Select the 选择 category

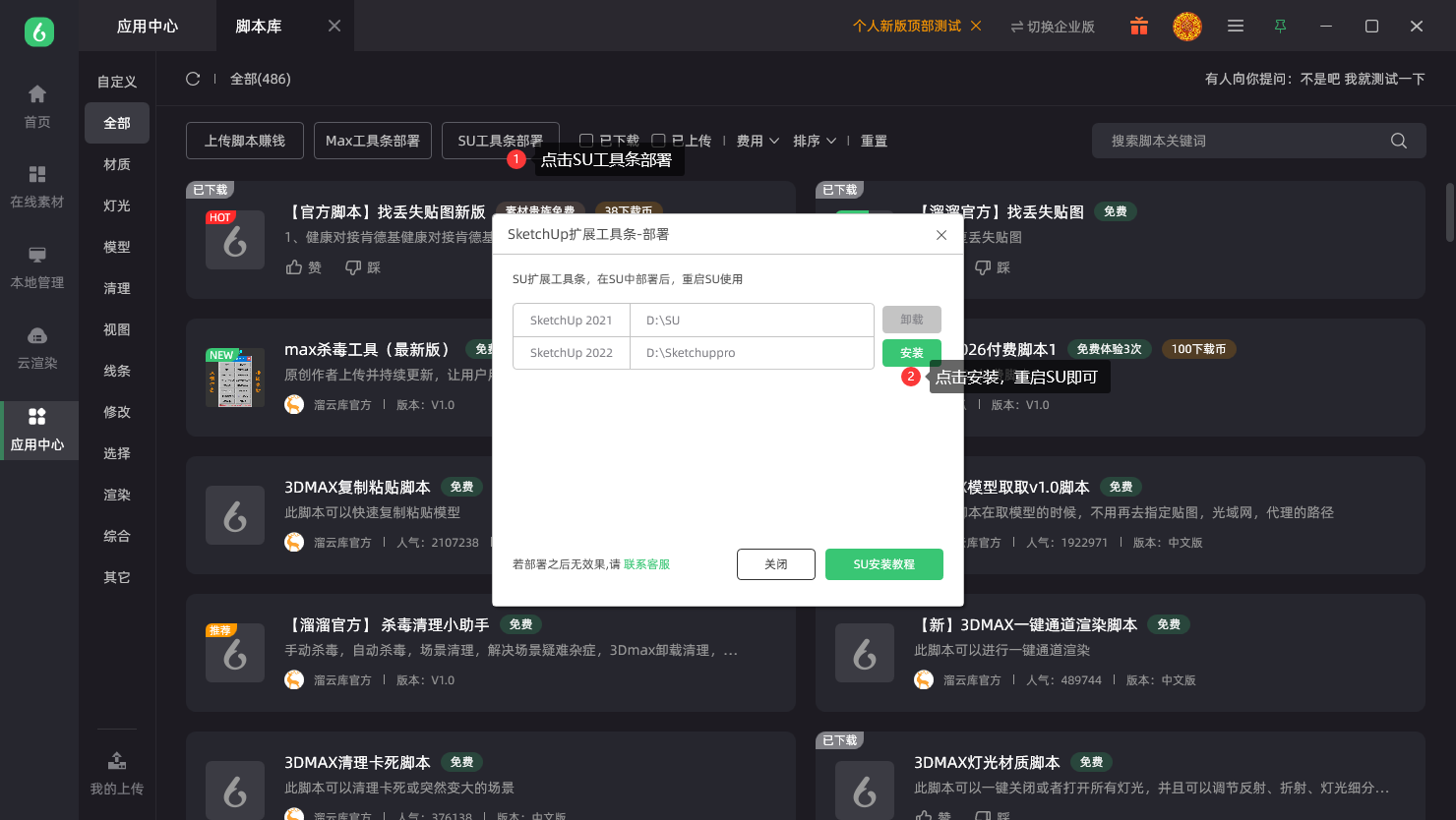pyautogui.click(x=117, y=453)
